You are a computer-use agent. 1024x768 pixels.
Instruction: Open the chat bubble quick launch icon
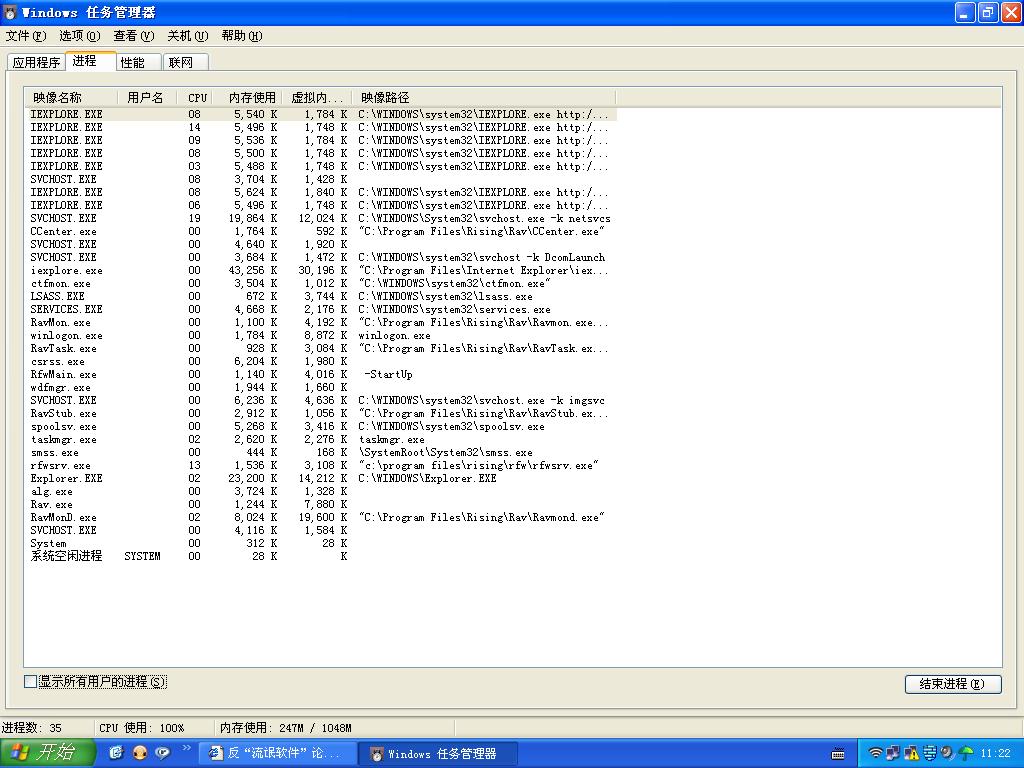tap(162, 753)
